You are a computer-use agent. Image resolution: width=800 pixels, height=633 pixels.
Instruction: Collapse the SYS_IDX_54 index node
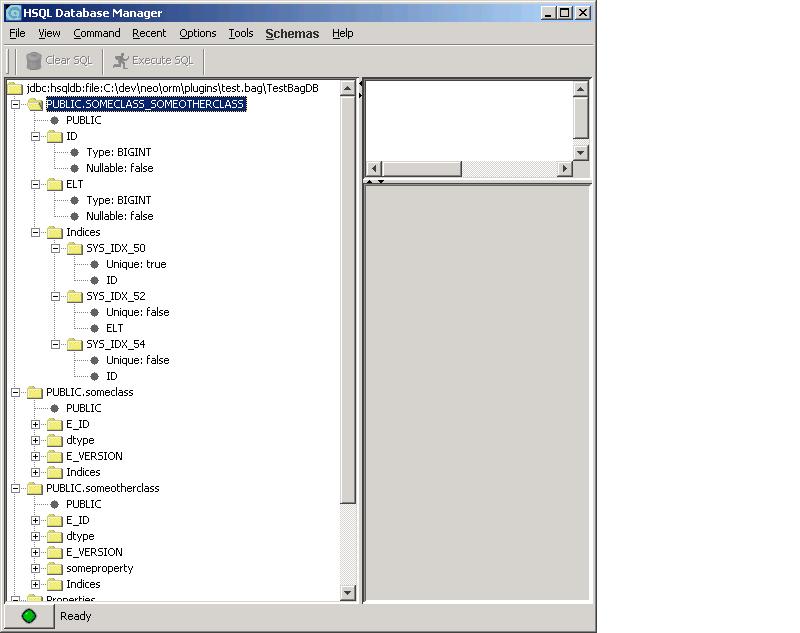[55, 344]
